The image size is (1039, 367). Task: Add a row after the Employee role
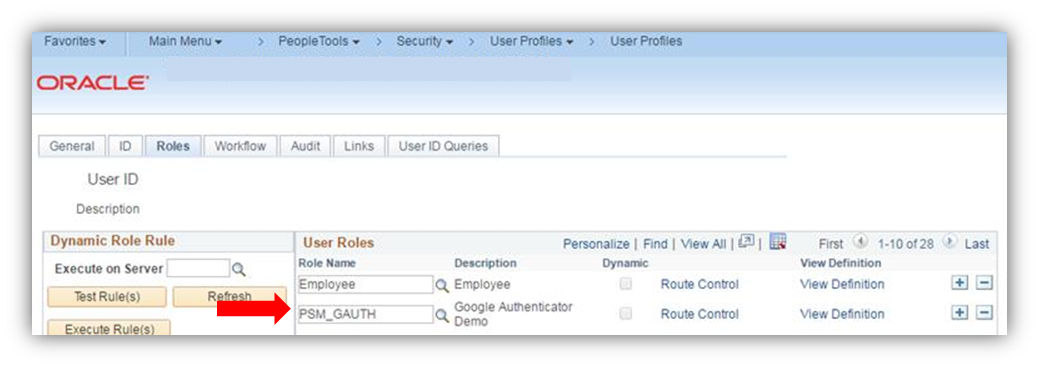959,284
